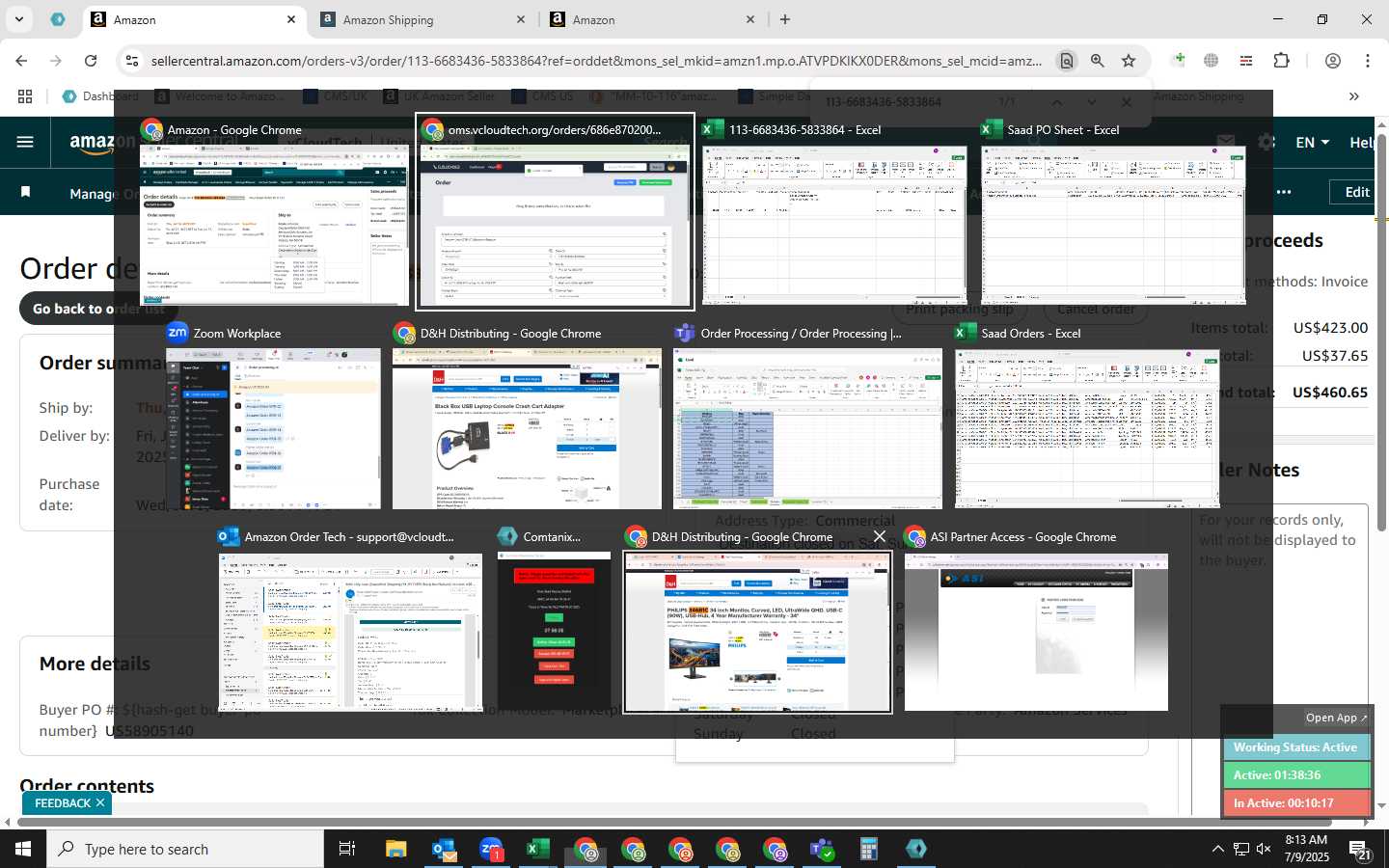The height and width of the screenshot is (868, 1389).
Task: Open the tab search dropdown
Action: click(18, 19)
